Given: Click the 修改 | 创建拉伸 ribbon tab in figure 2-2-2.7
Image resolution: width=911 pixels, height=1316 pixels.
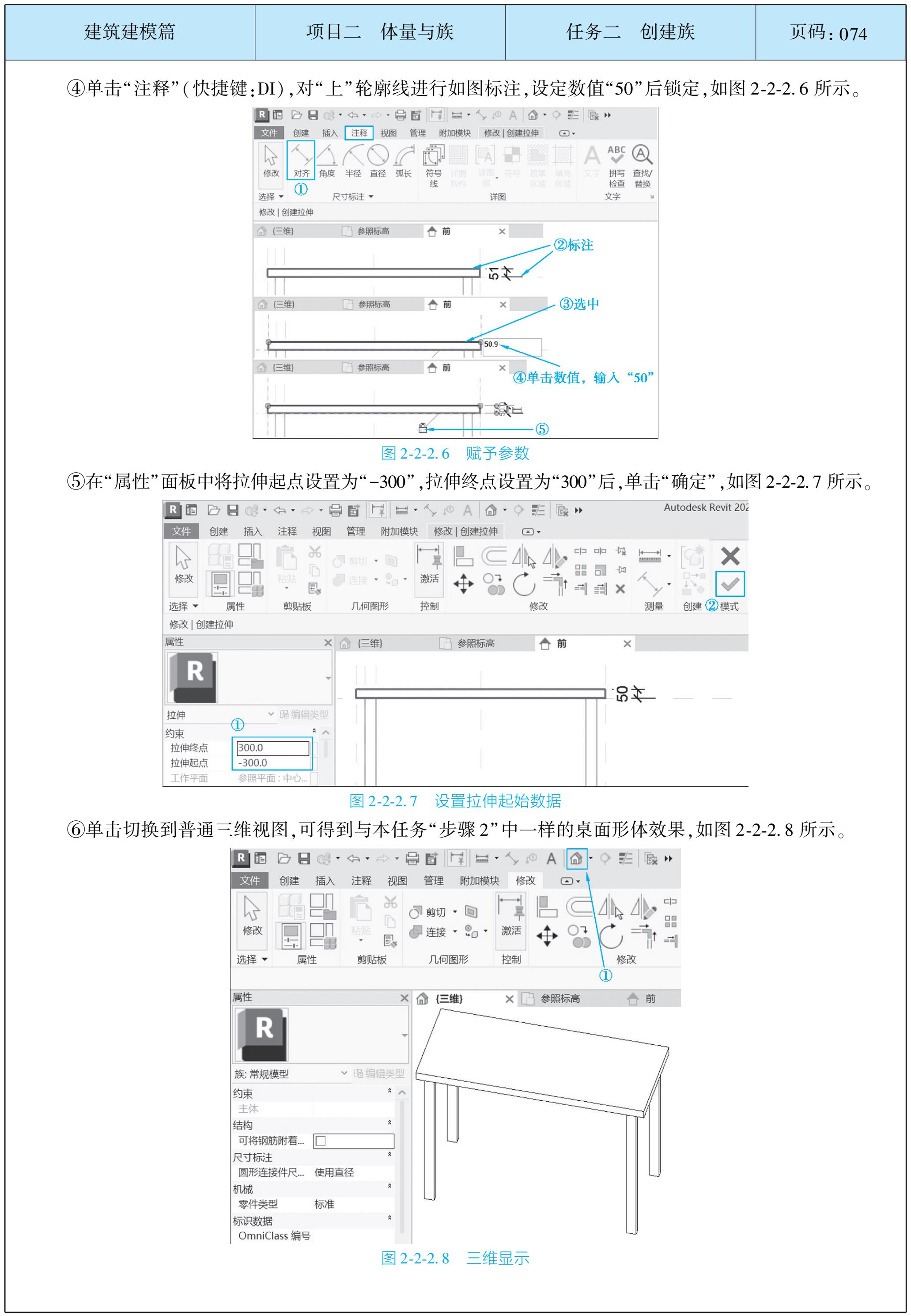Looking at the screenshot, I should click(x=465, y=531).
